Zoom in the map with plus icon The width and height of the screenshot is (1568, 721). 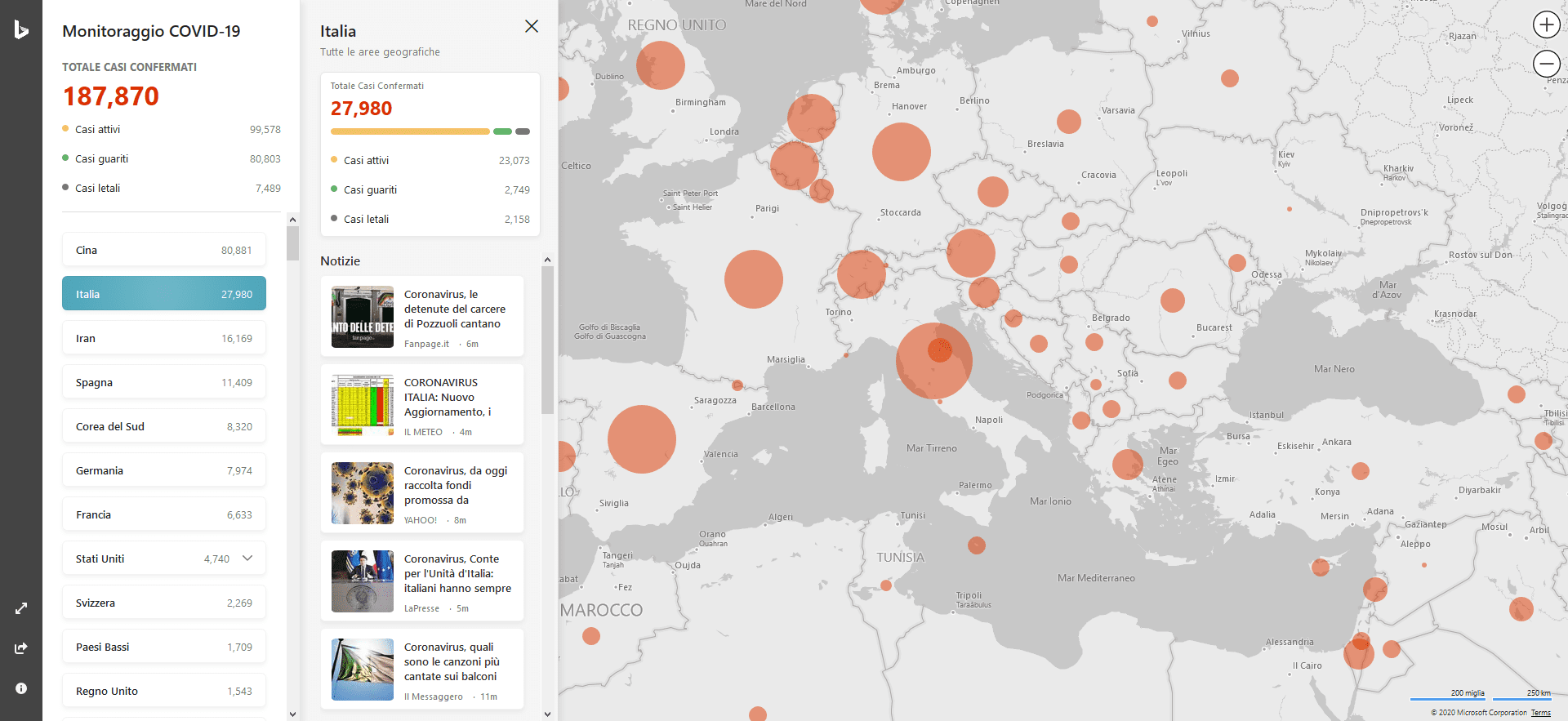(x=1546, y=24)
